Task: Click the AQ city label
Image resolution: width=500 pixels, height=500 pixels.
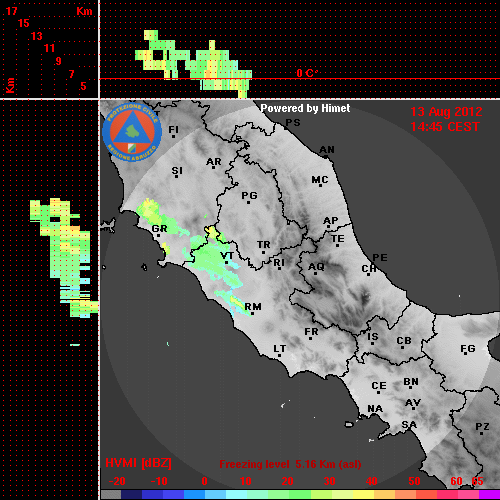Action: point(316,267)
